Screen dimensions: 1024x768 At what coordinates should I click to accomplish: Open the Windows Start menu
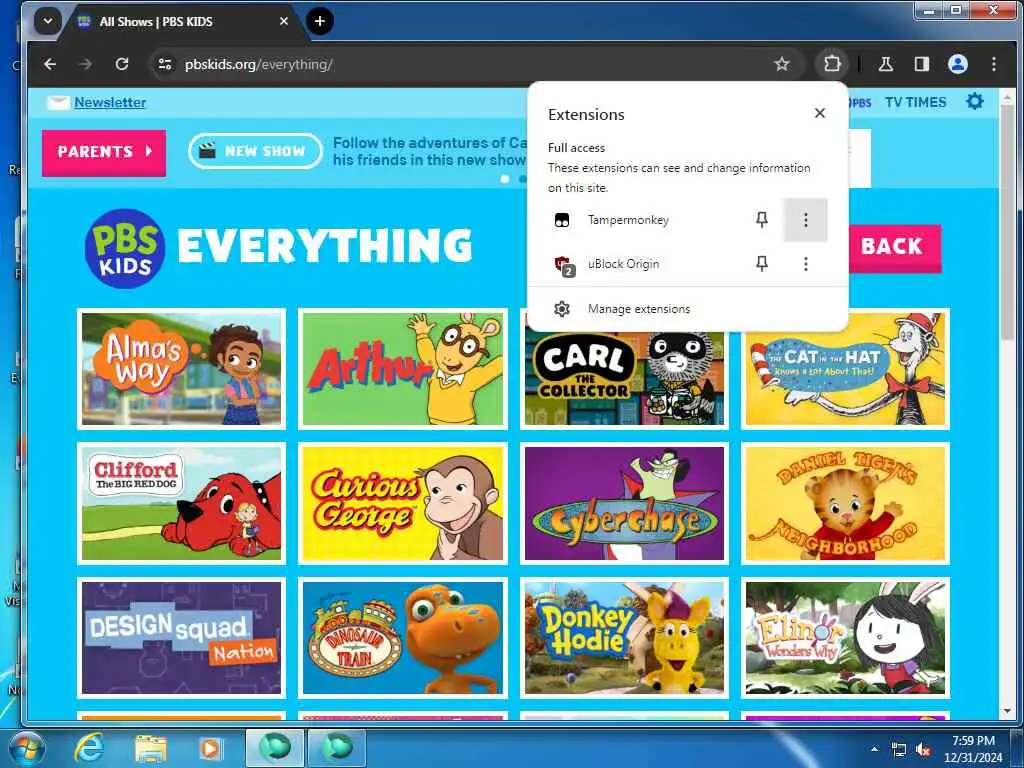click(25, 748)
